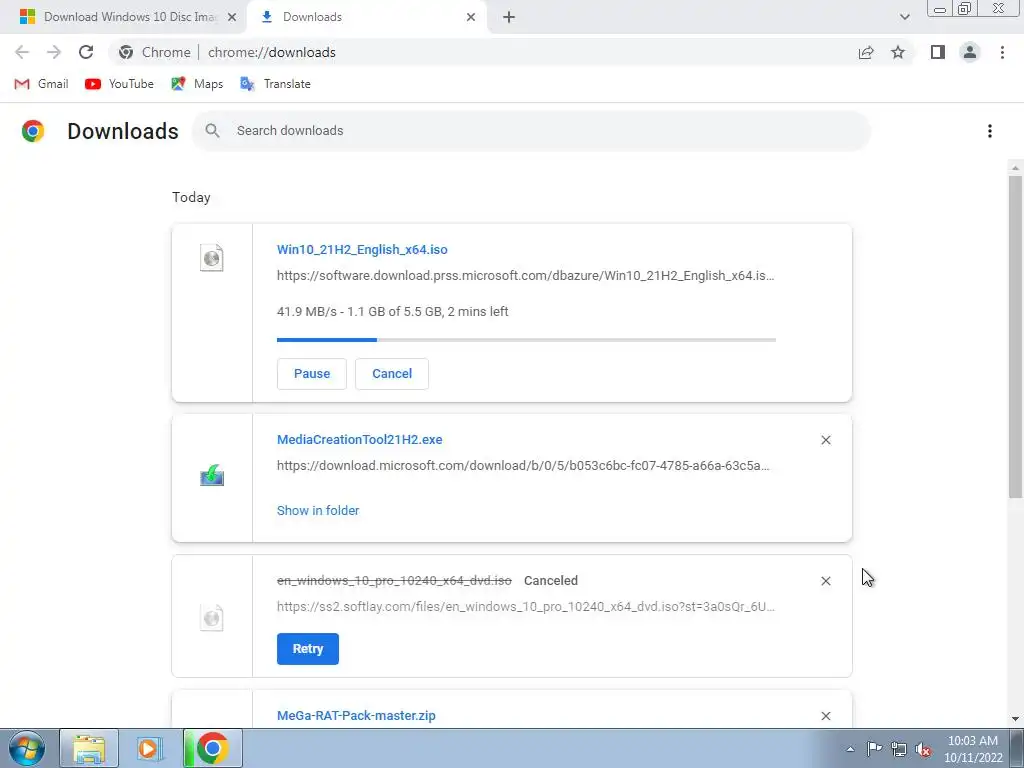
Task: Click the scrollbar up arrow
Action: point(1015,168)
